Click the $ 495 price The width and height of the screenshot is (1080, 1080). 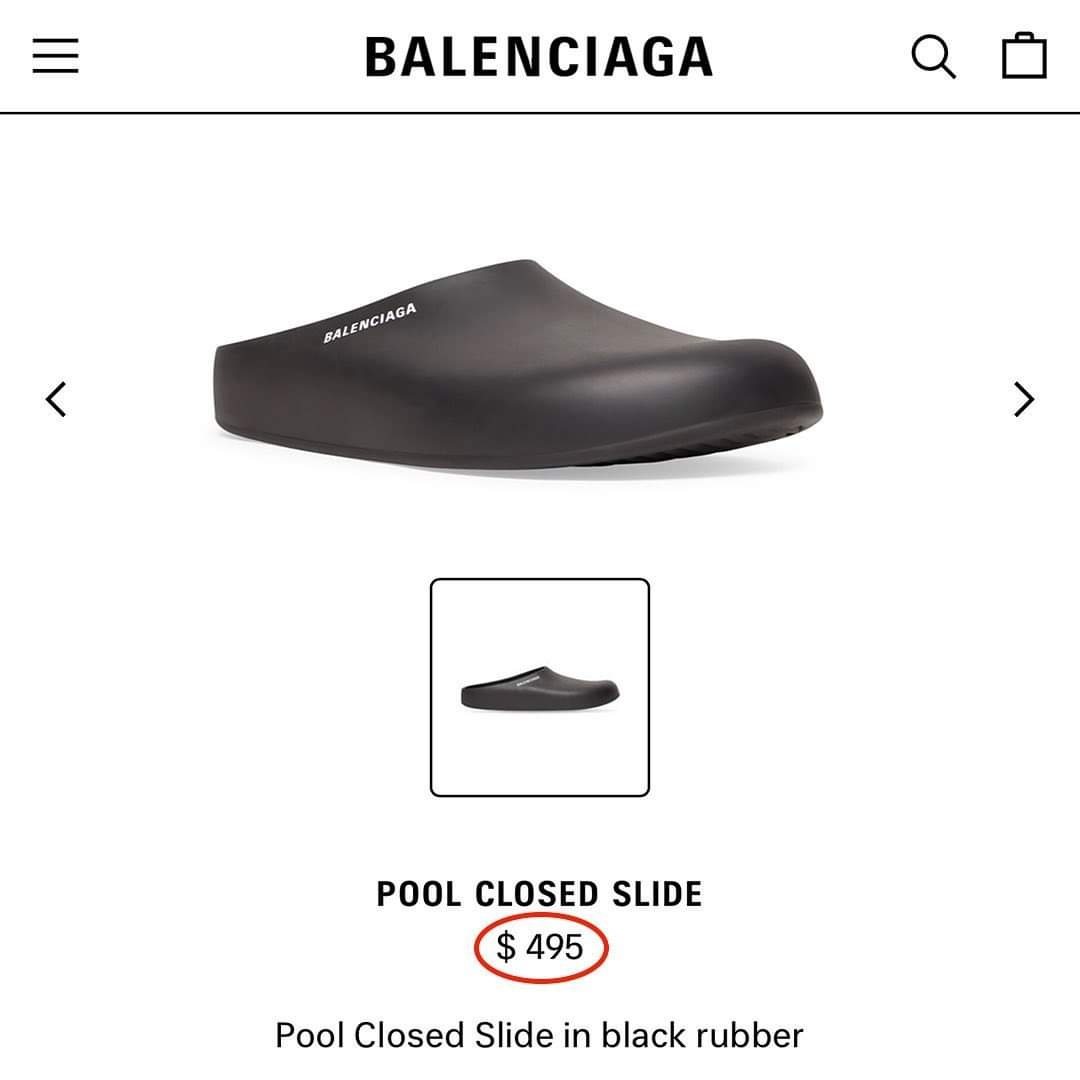540,946
